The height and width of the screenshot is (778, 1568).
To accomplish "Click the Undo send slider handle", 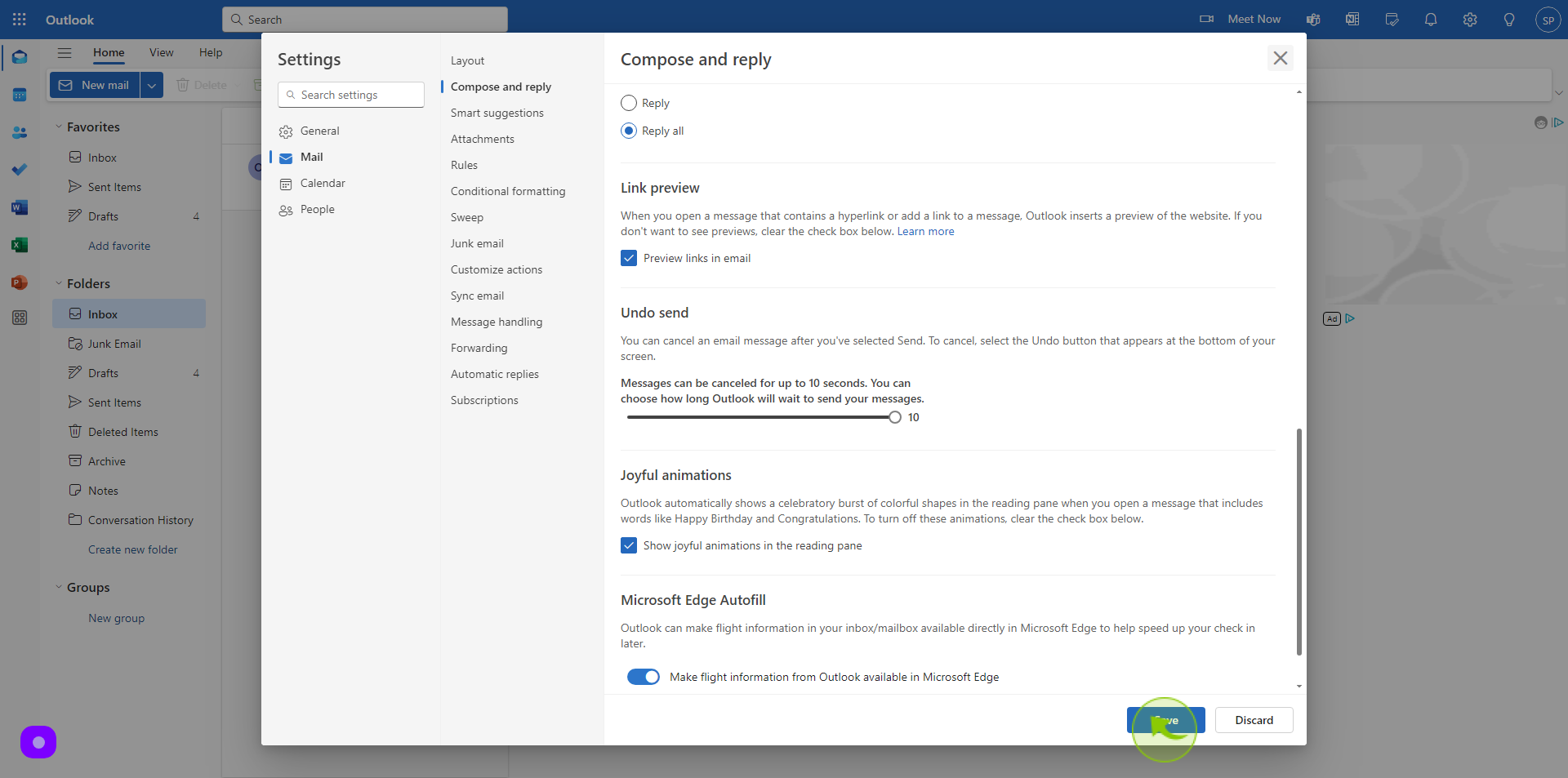I will click(895, 417).
